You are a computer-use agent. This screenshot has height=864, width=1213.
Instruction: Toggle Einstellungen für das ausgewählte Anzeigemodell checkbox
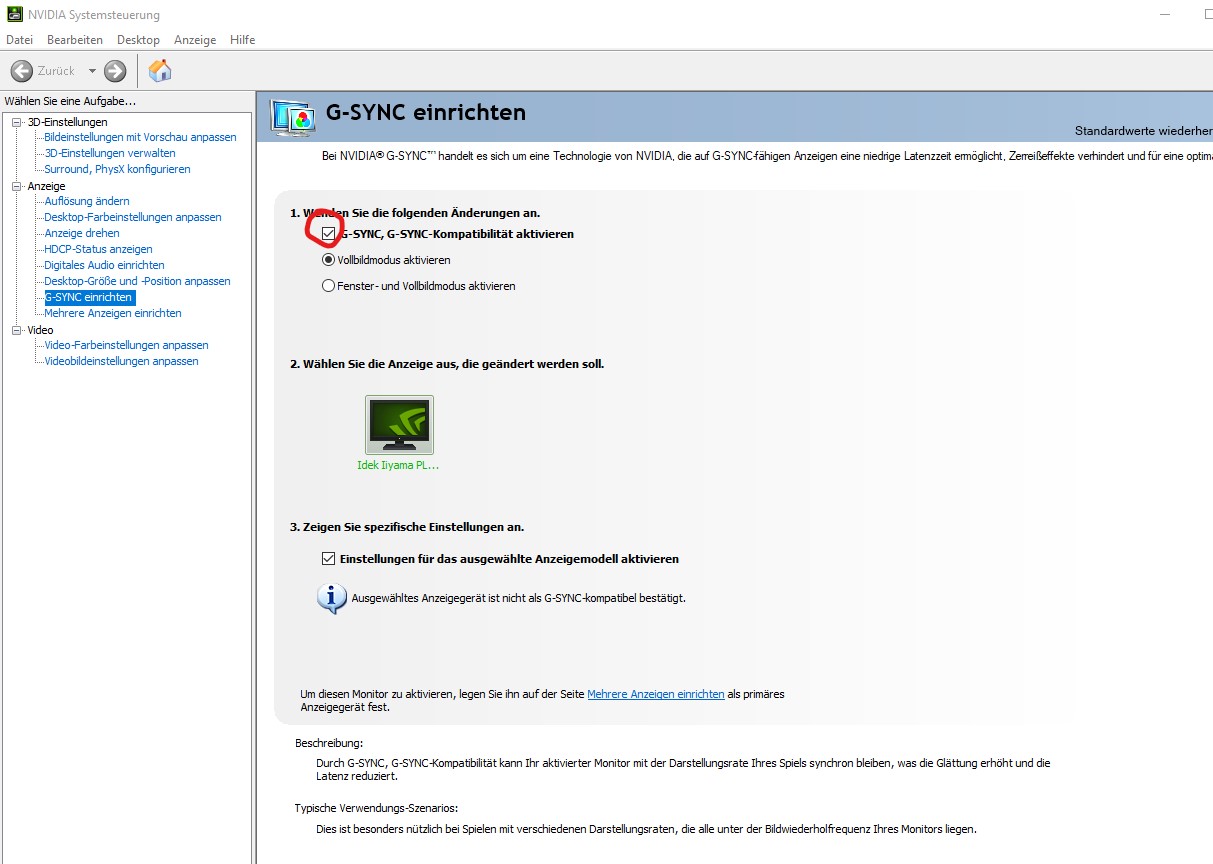329,558
